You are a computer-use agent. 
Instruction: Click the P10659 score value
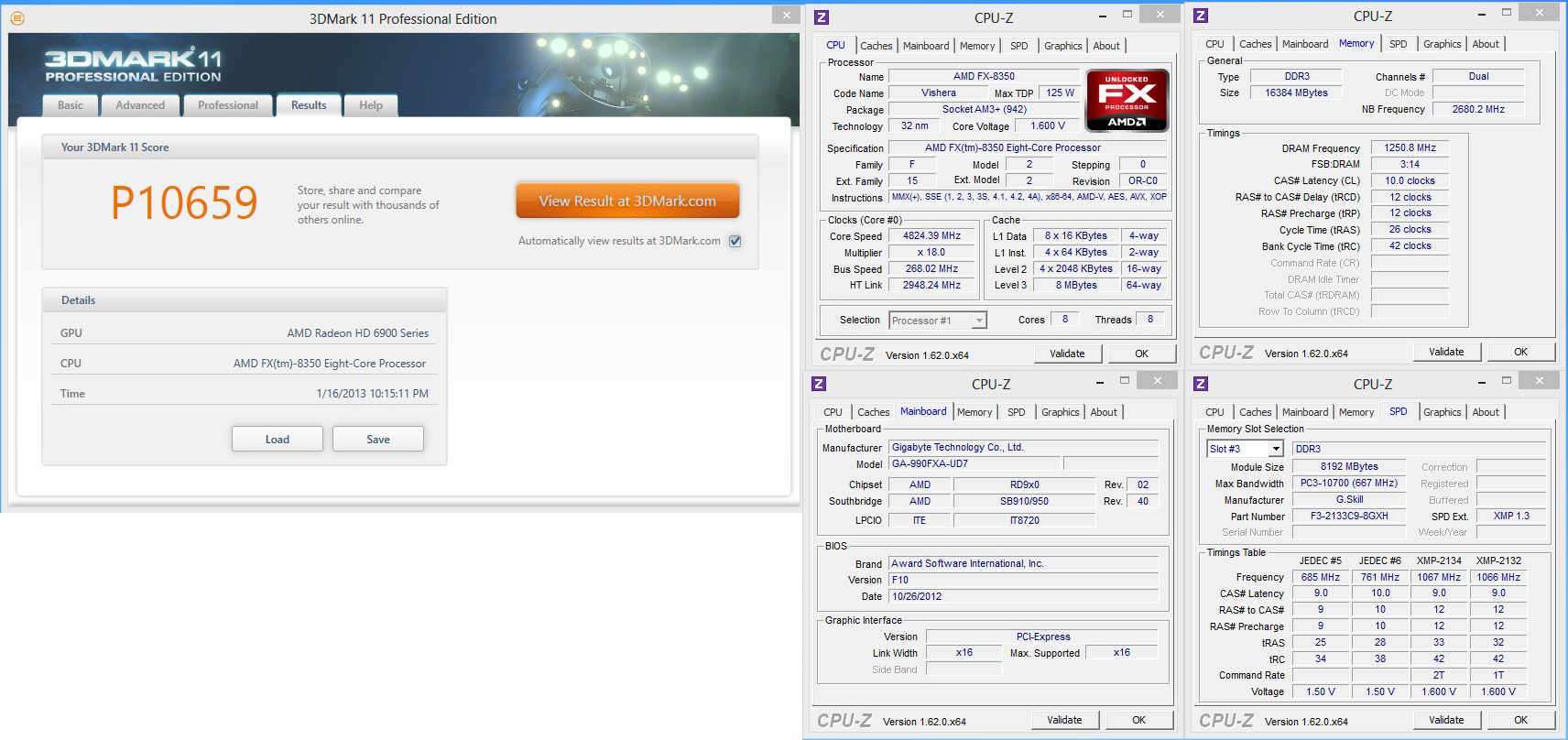point(184,202)
